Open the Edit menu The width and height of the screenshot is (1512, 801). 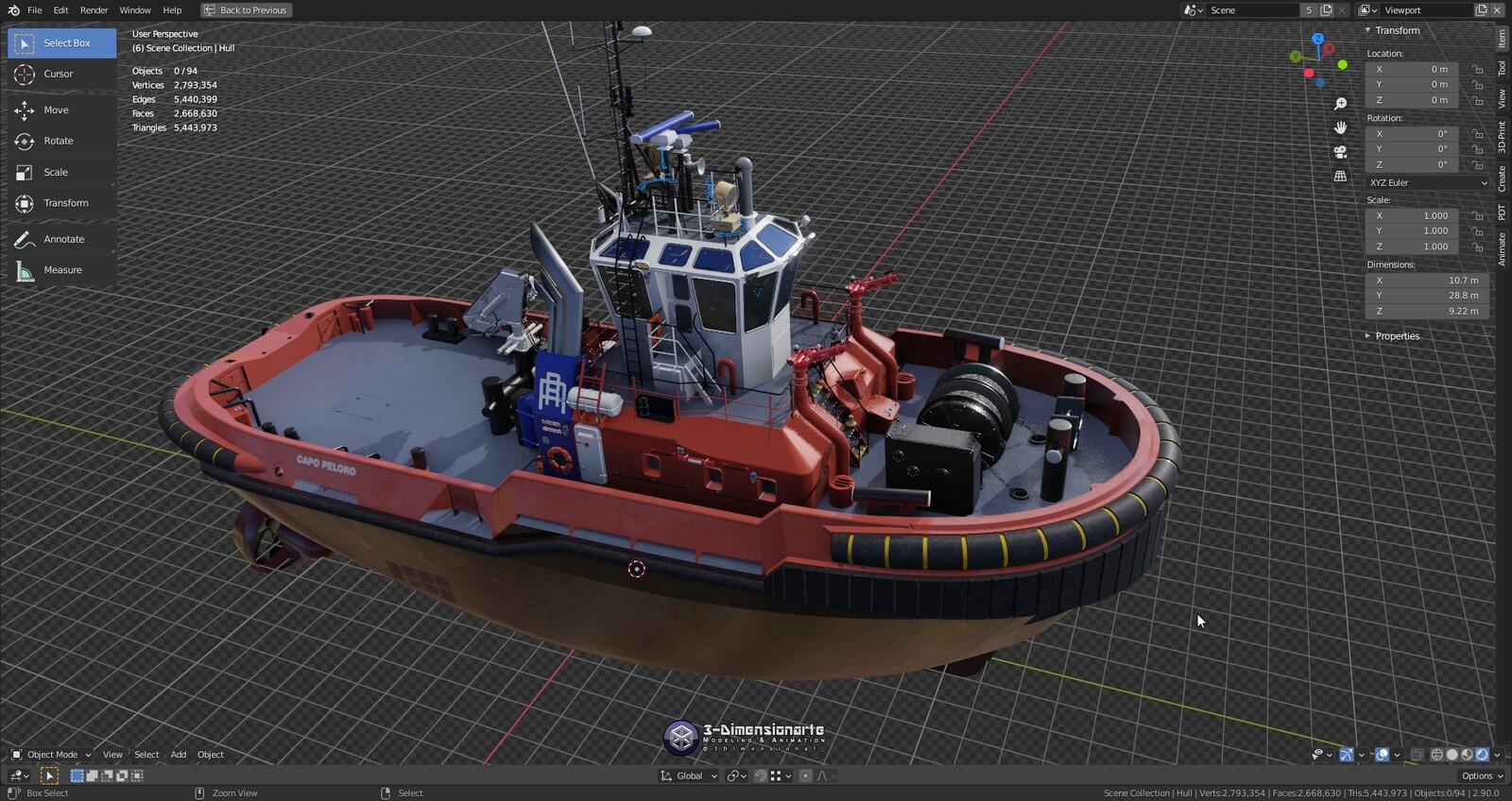tap(60, 10)
